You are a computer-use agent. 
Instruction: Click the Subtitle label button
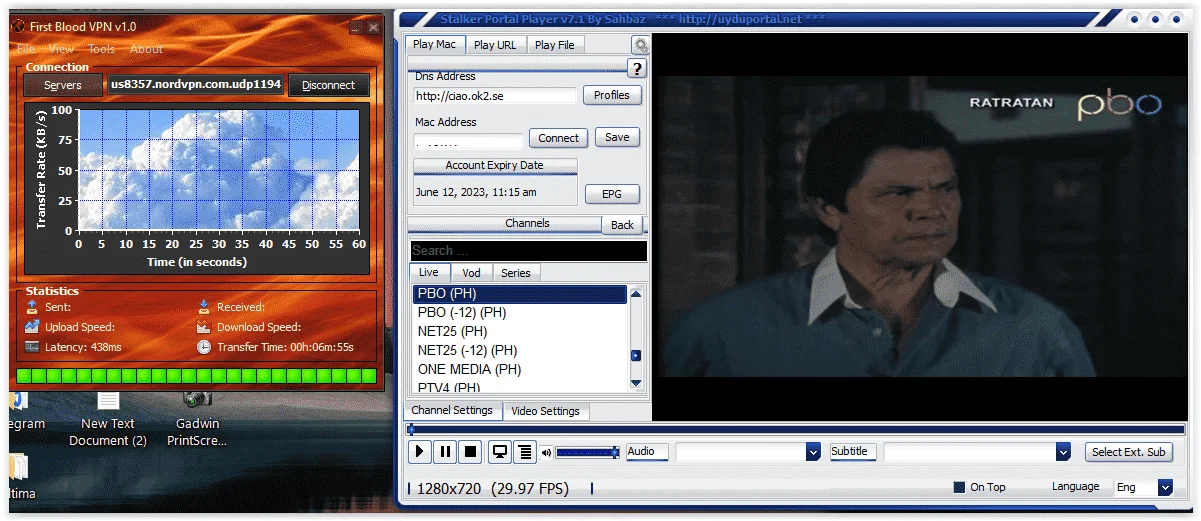point(854,452)
